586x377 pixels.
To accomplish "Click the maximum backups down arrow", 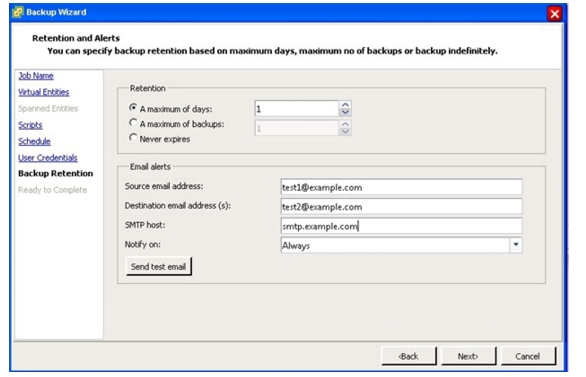I will click(345, 132).
